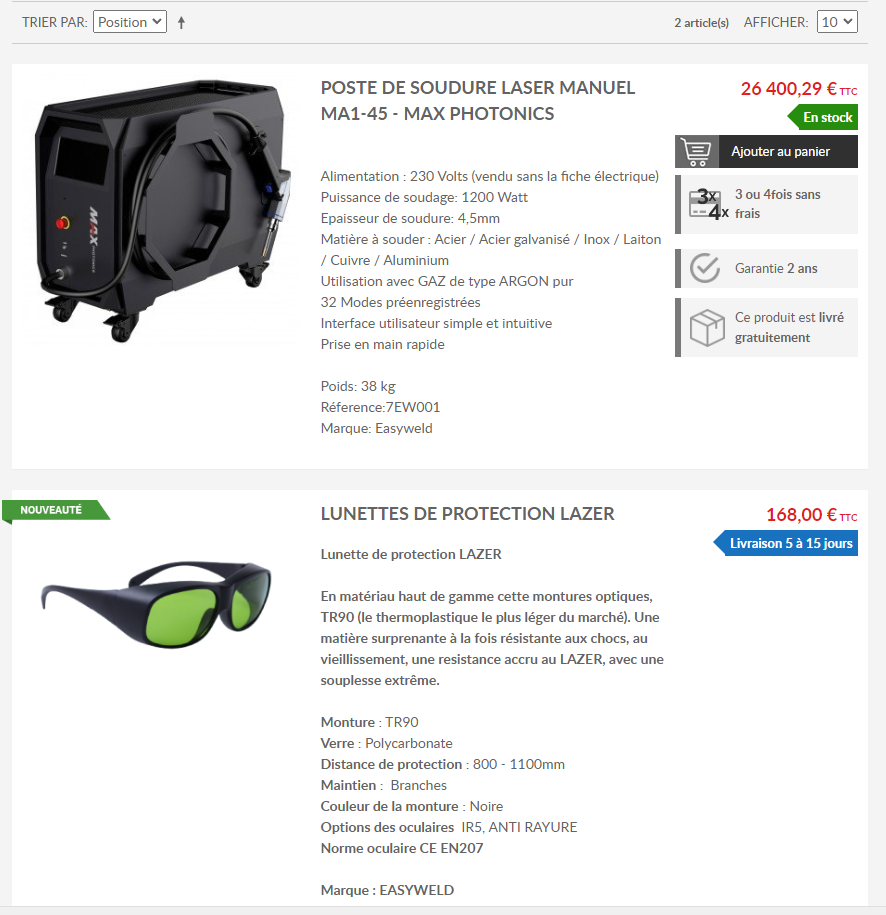Viewport: 886px width, 915px height.
Task: Click the Ajouter au panier button
Action: pos(766,152)
